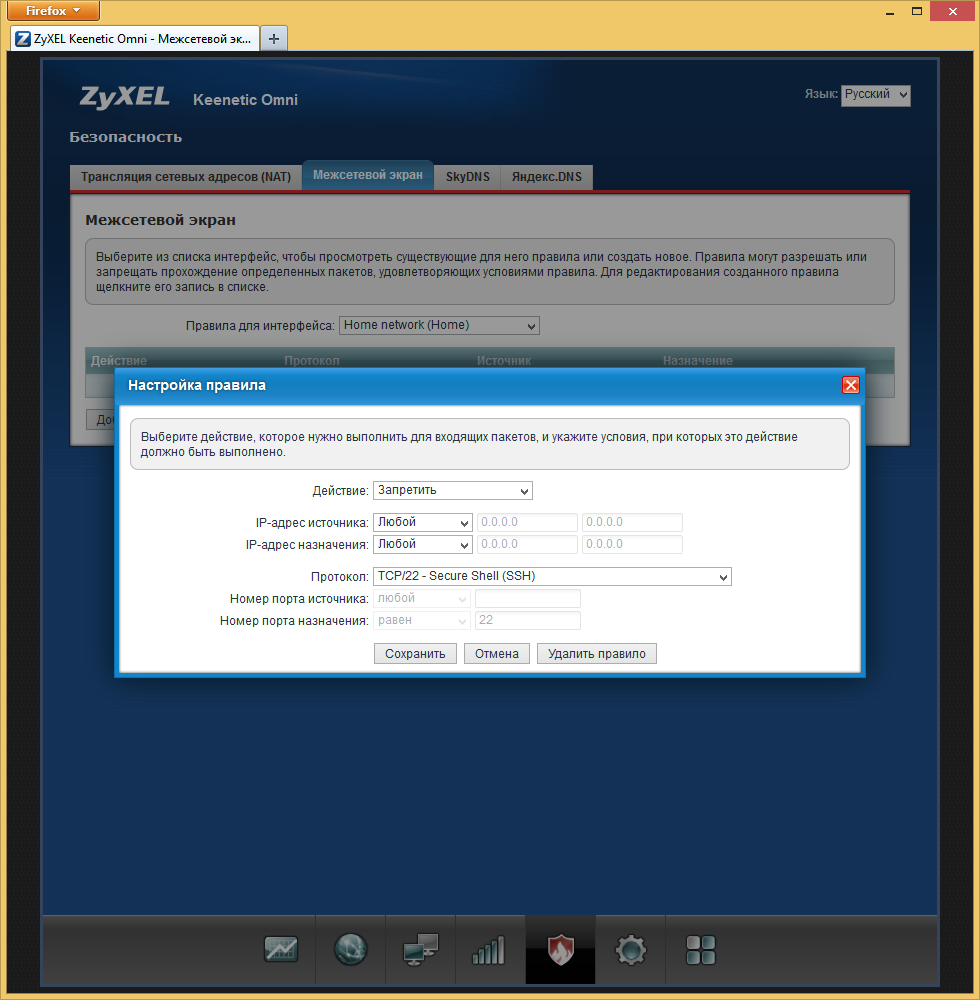The height and width of the screenshot is (1000, 980).
Task: Open the Firefox menu button
Action: pos(54,11)
